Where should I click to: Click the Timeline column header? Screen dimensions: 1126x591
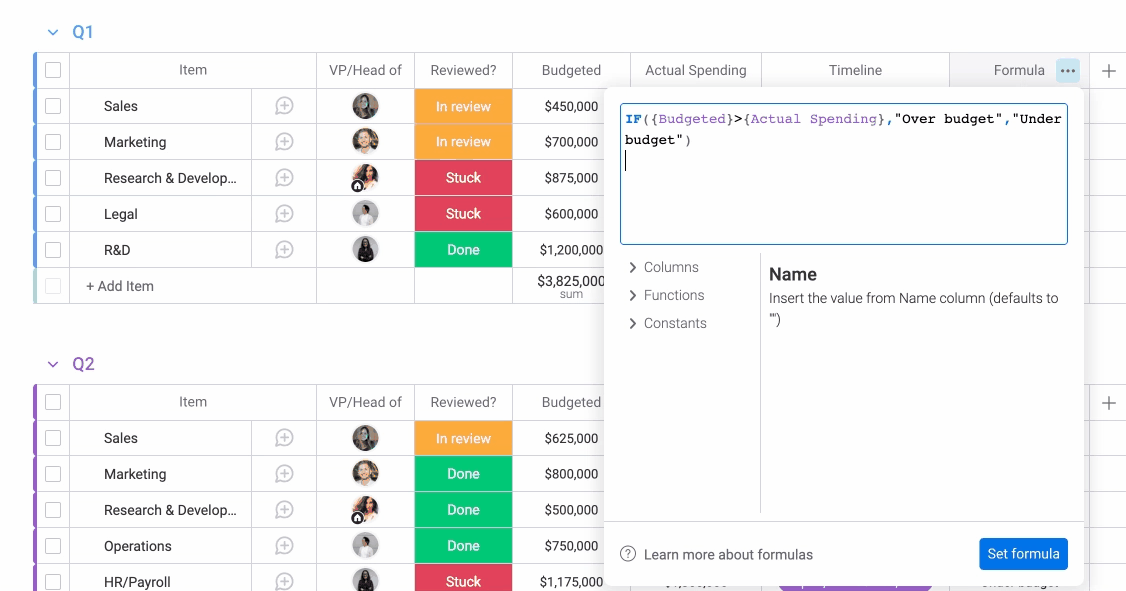click(x=855, y=70)
